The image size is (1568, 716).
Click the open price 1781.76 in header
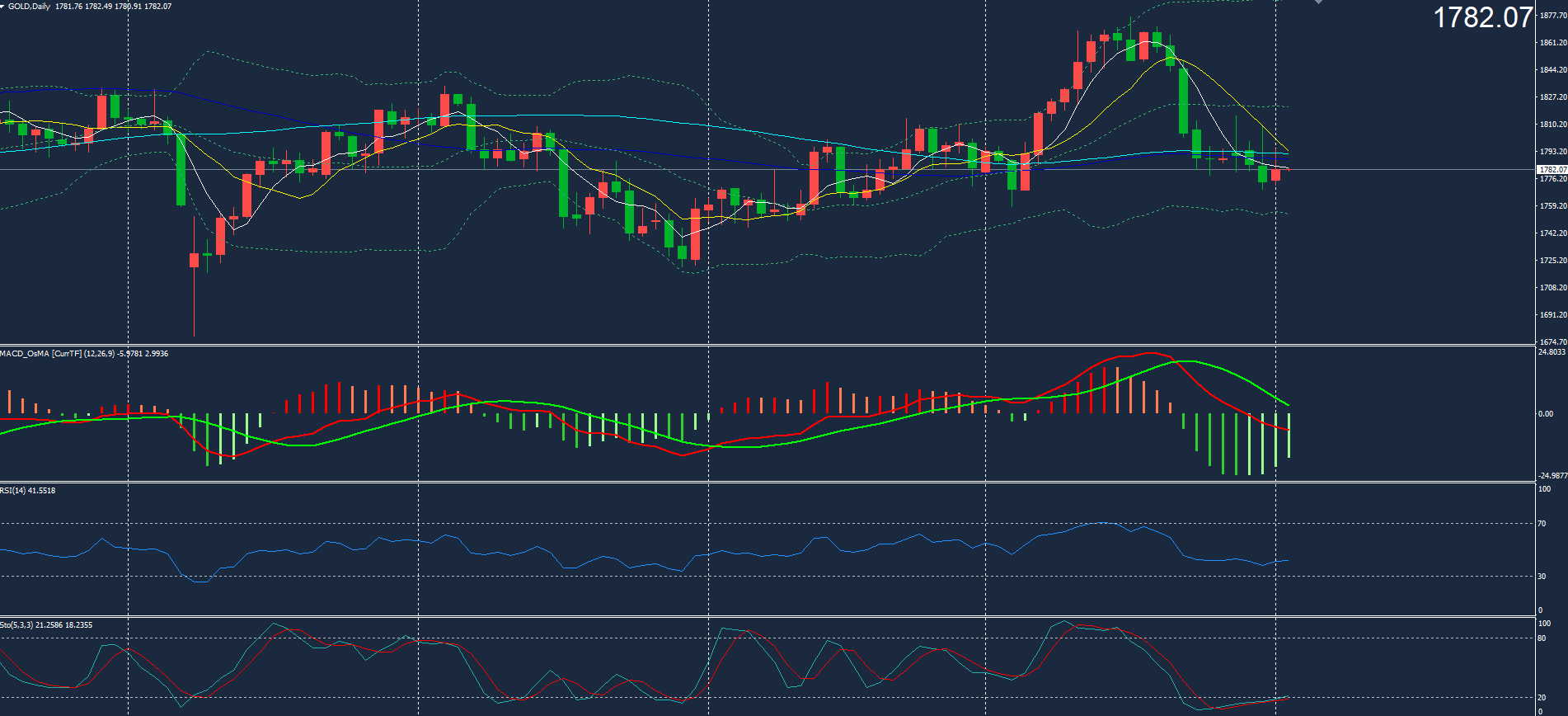point(68,7)
